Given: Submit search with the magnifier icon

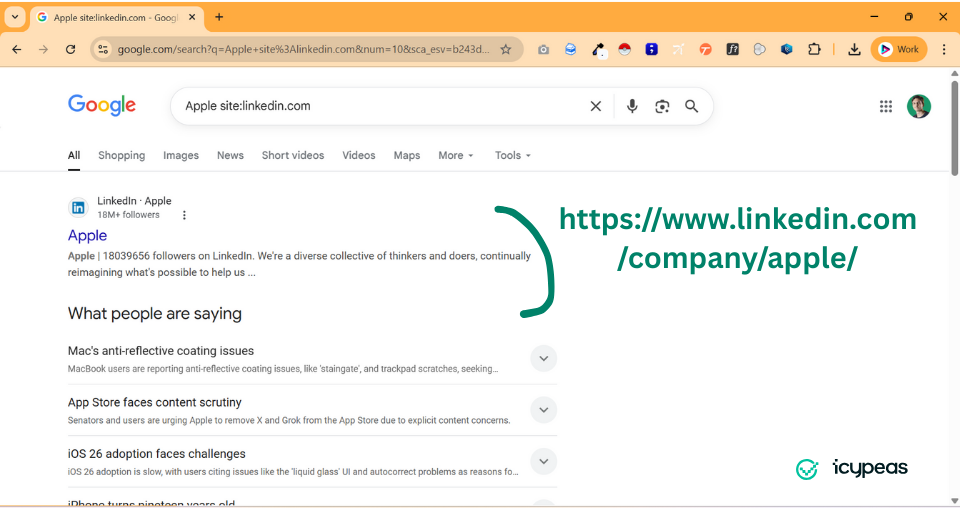Looking at the screenshot, I should 692,107.
